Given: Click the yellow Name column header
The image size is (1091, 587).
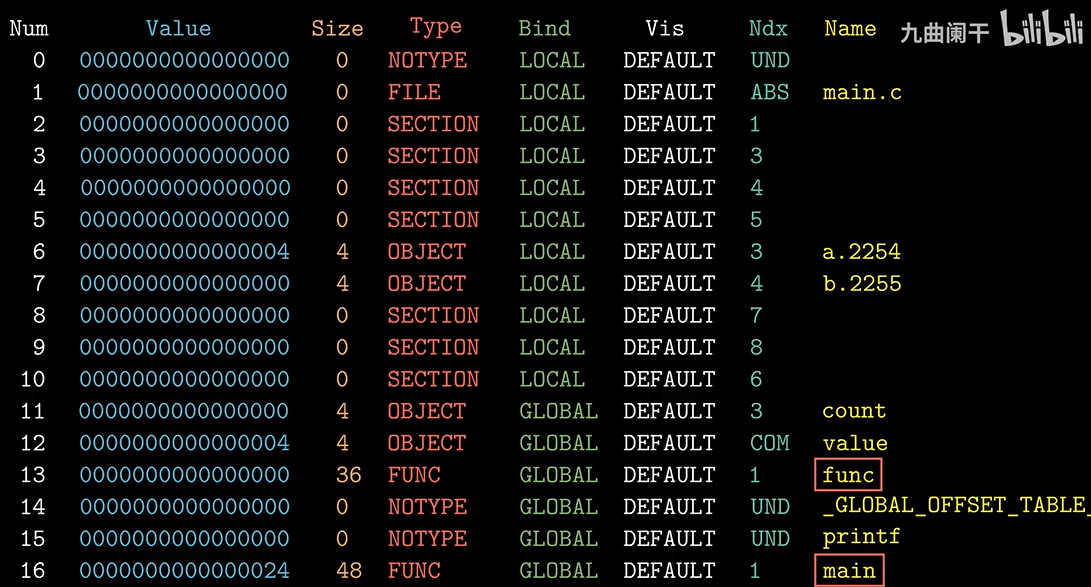Looking at the screenshot, I should point(850,28).
